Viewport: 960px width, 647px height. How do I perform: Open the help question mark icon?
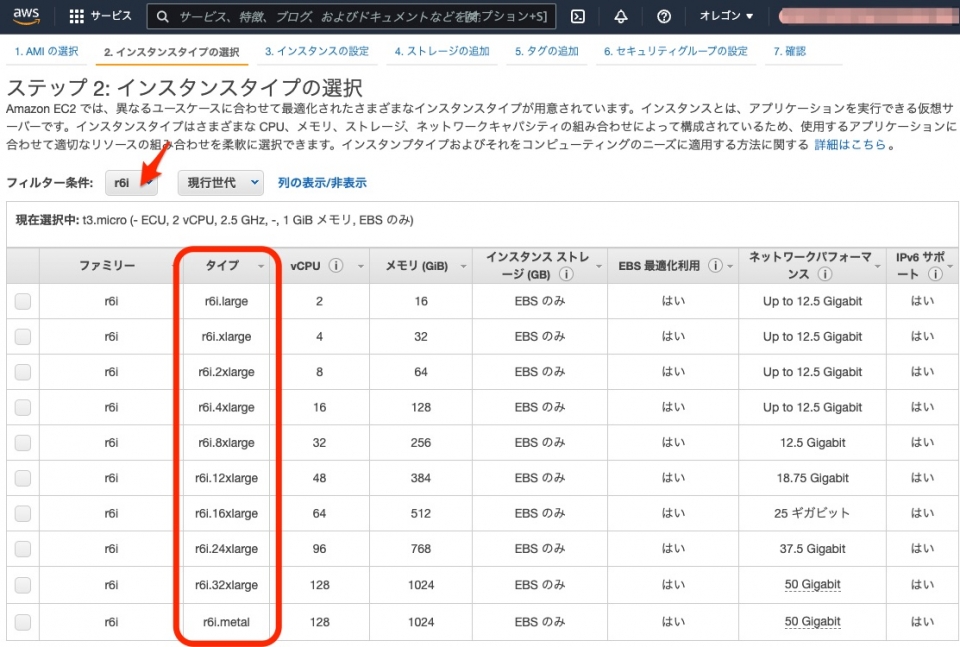(x=664, y=16)
